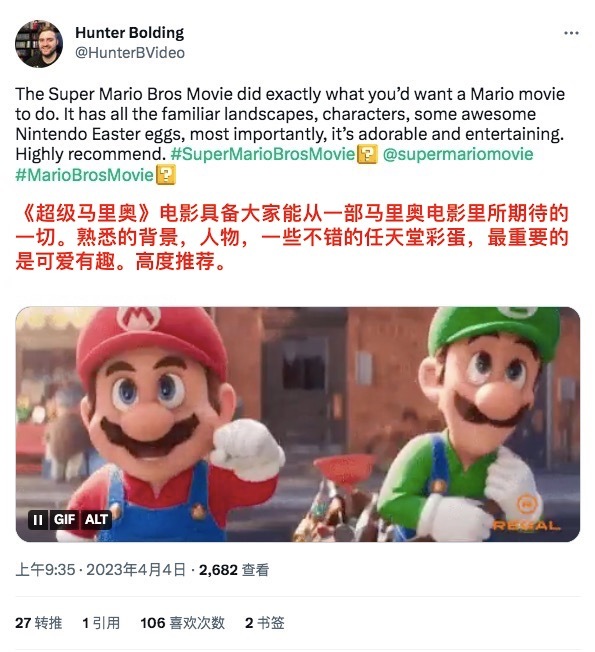Open the three-dot more options menu
Image resolution: width=595 pixels, height=652 pixels.
[x=571, y=33]
